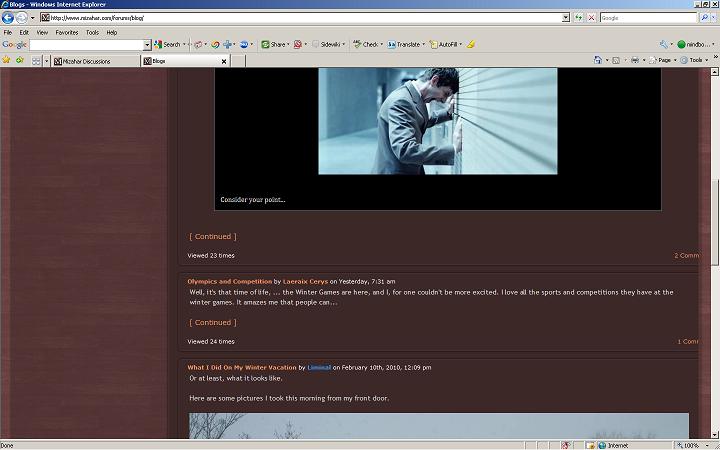Open the Page menu dropdown
Viewport: 720px width, 450px height.
coord(662,60)
